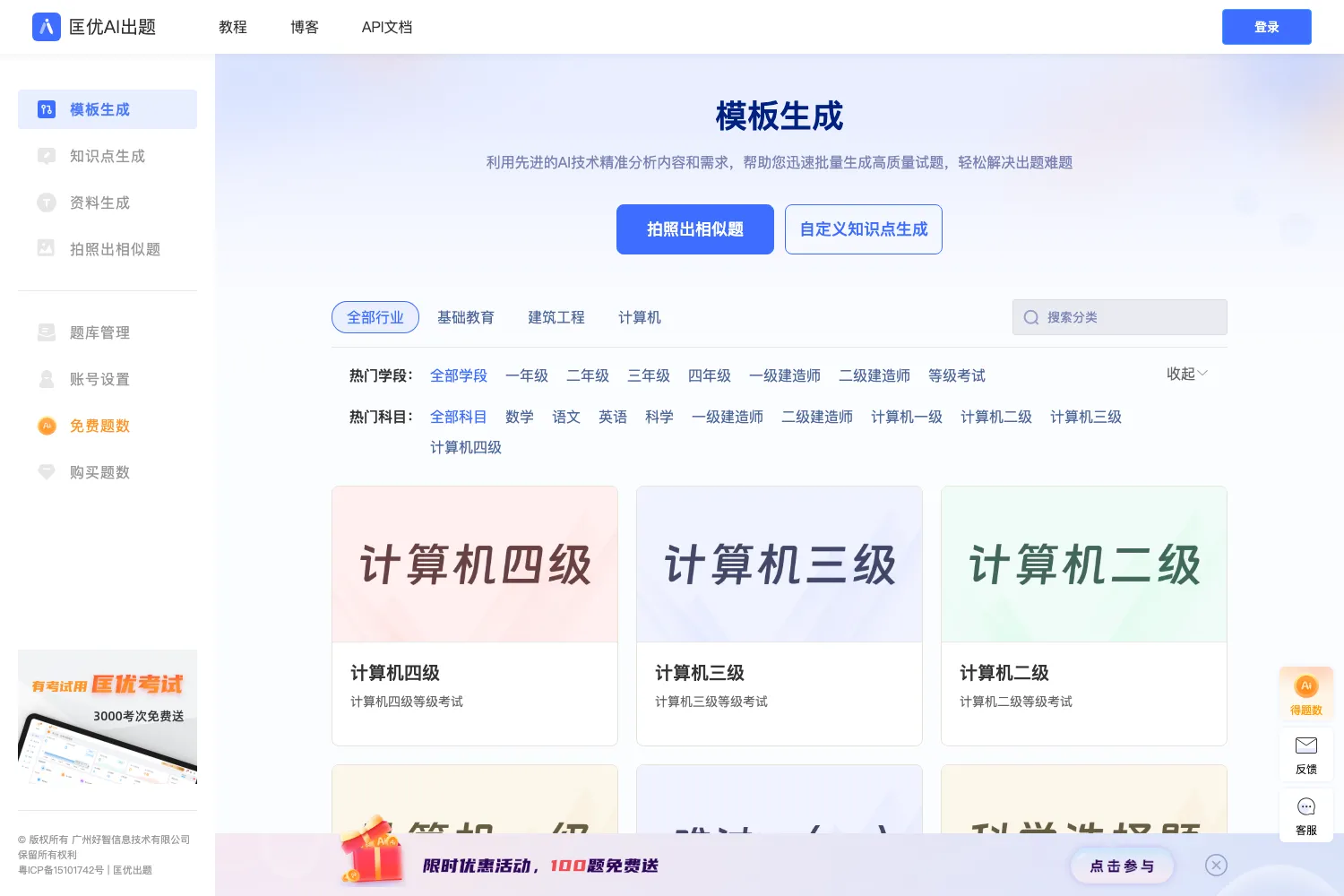Open the 教程 menu item
The height and width of the screenshot is (896, 1344).
click(233, 27)
